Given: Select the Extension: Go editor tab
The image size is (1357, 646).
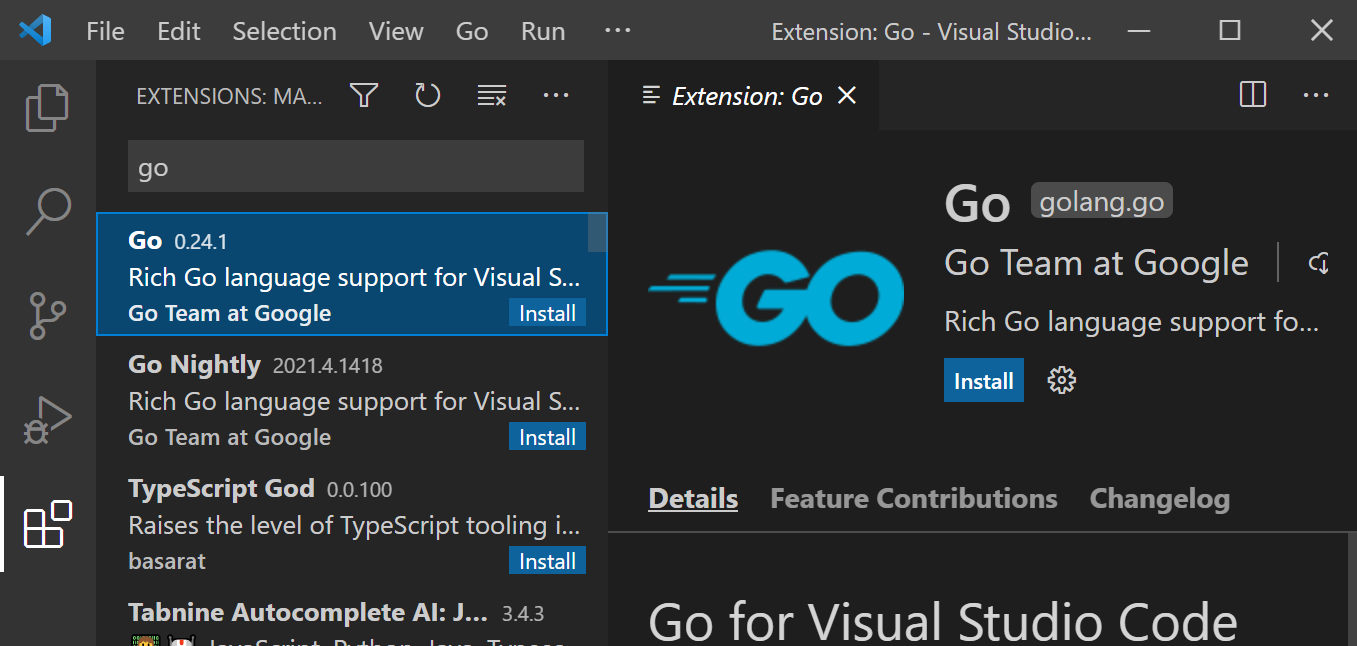Looking at the screenshot, I should click(744, 95).
